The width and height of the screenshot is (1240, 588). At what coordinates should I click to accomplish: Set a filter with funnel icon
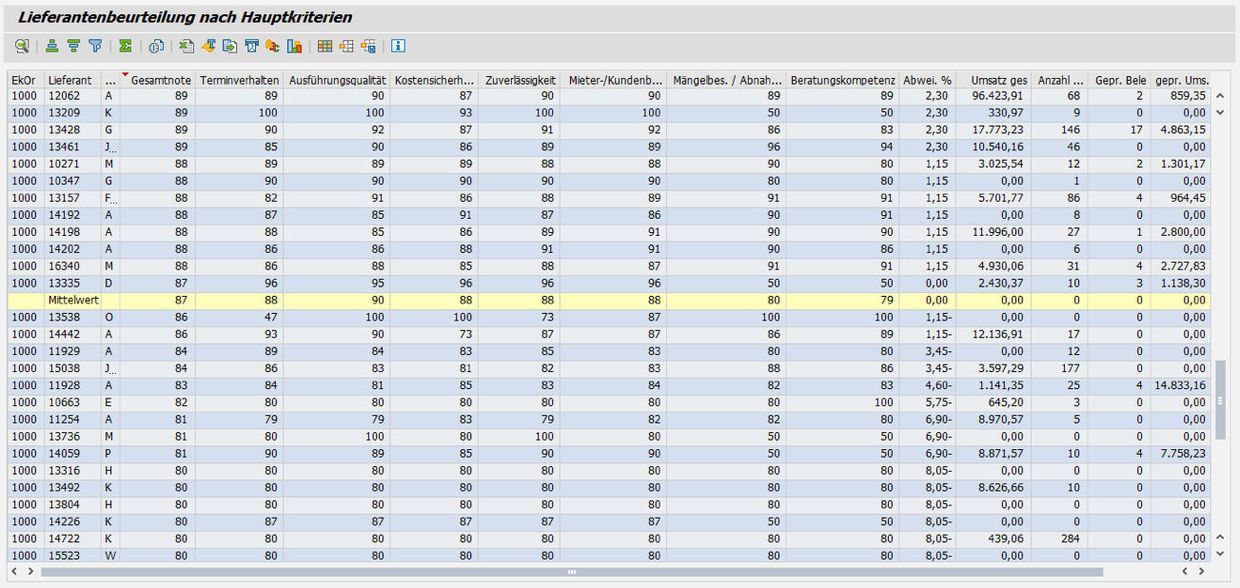click(95, 46)
